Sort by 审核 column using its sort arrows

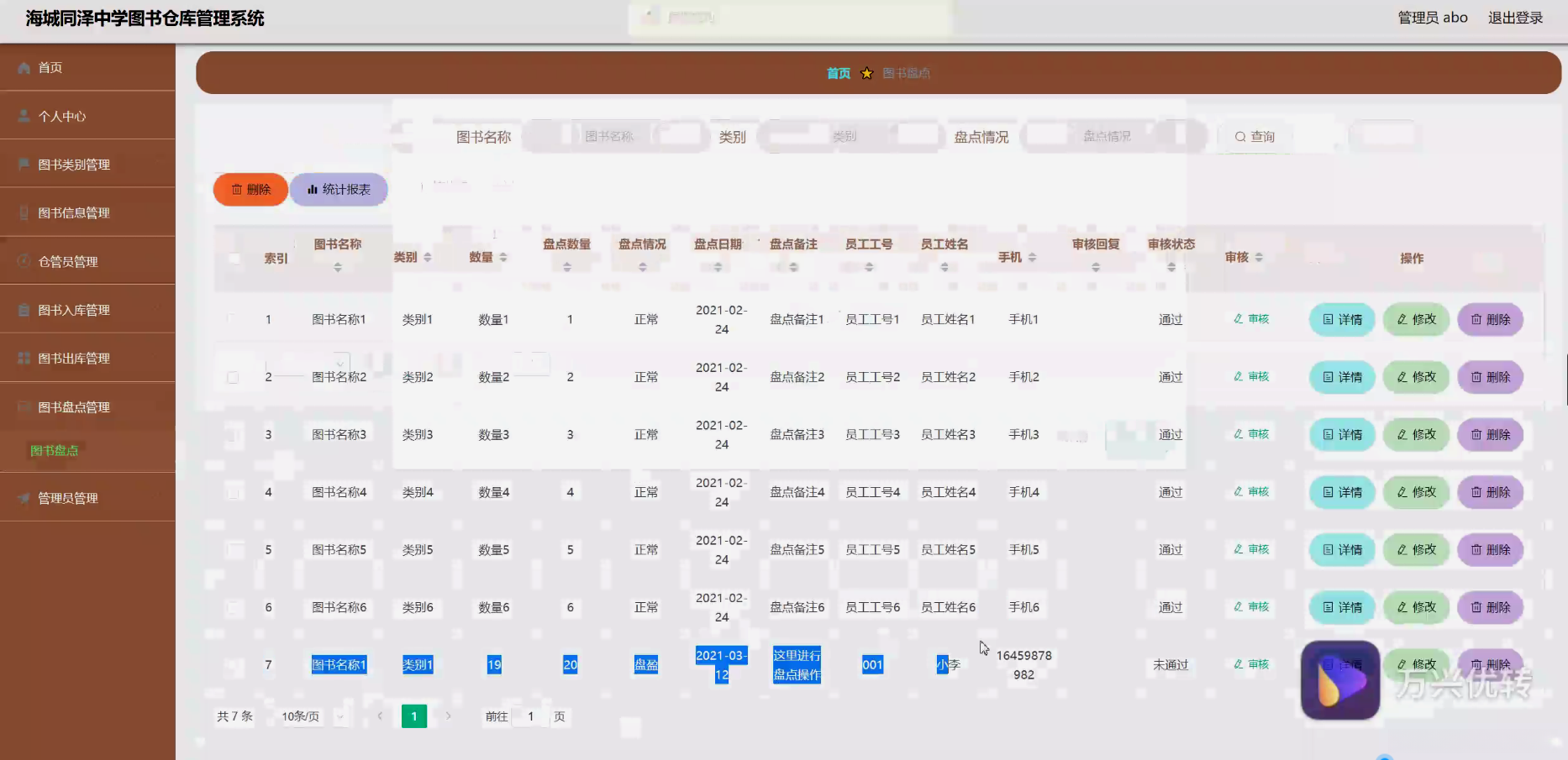(x=1259, y=257)
